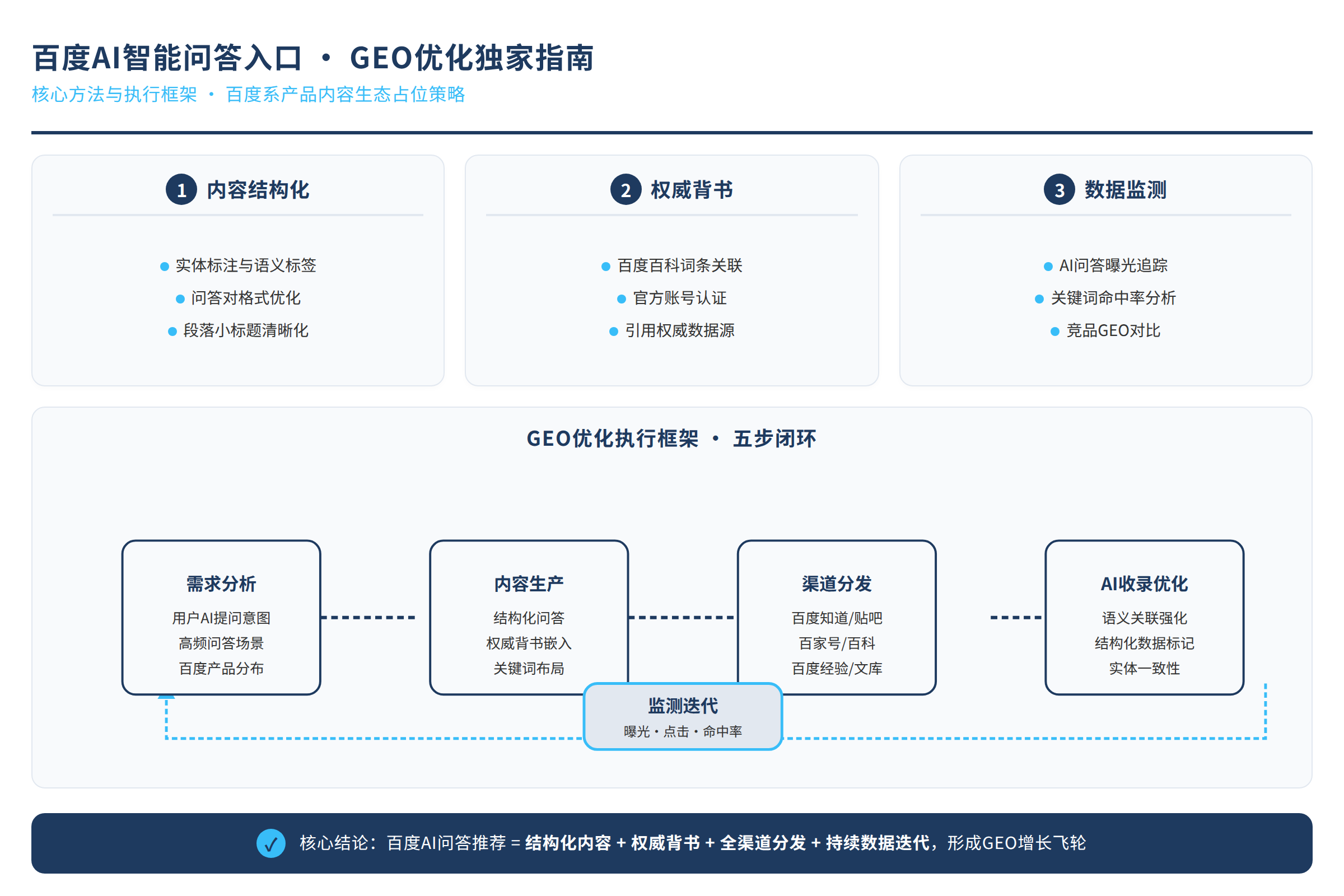Click 结构化数据标记 line
This screenshot has height=896, width=1344.
point(1145,643)
